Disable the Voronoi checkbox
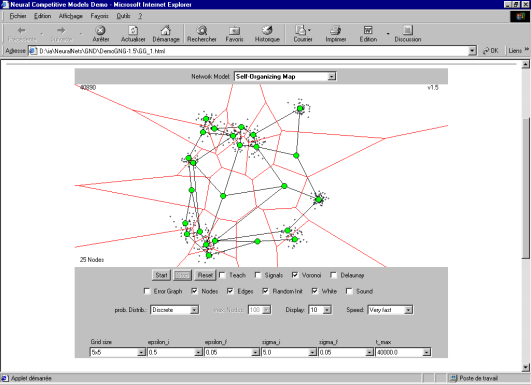The height and width of the screenshot is (385, 531). click(x=295, y=275)
